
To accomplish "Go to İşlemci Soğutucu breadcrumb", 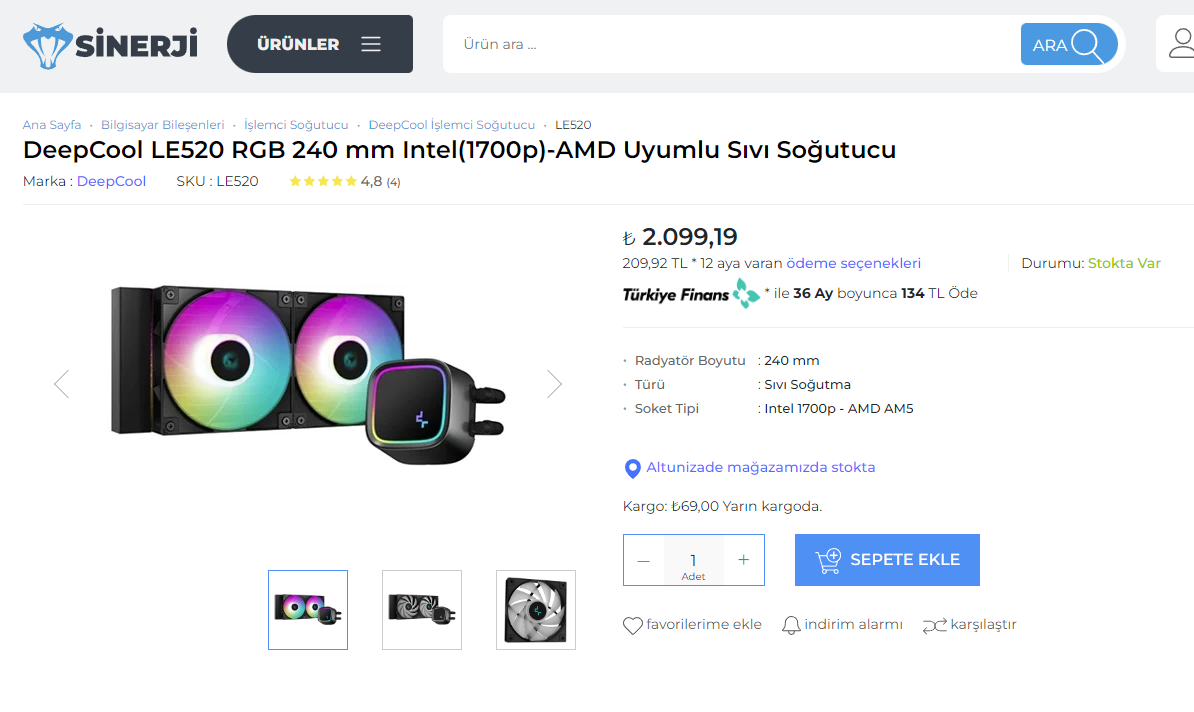I will click(296, 125).
